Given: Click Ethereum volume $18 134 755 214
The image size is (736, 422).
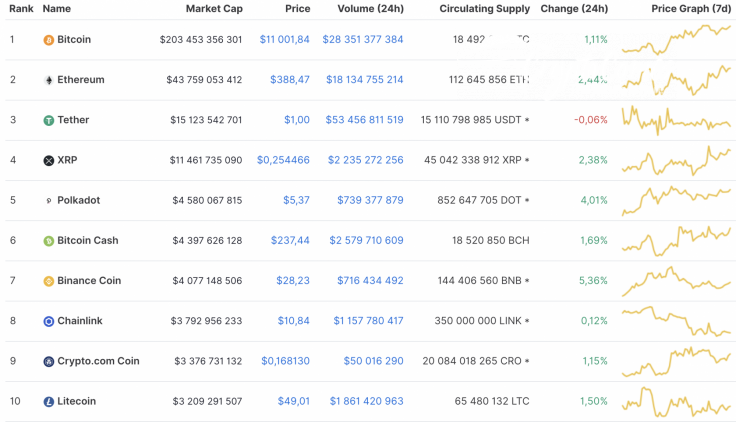Looking at the screenshot, I should click(x=365, y=80).
